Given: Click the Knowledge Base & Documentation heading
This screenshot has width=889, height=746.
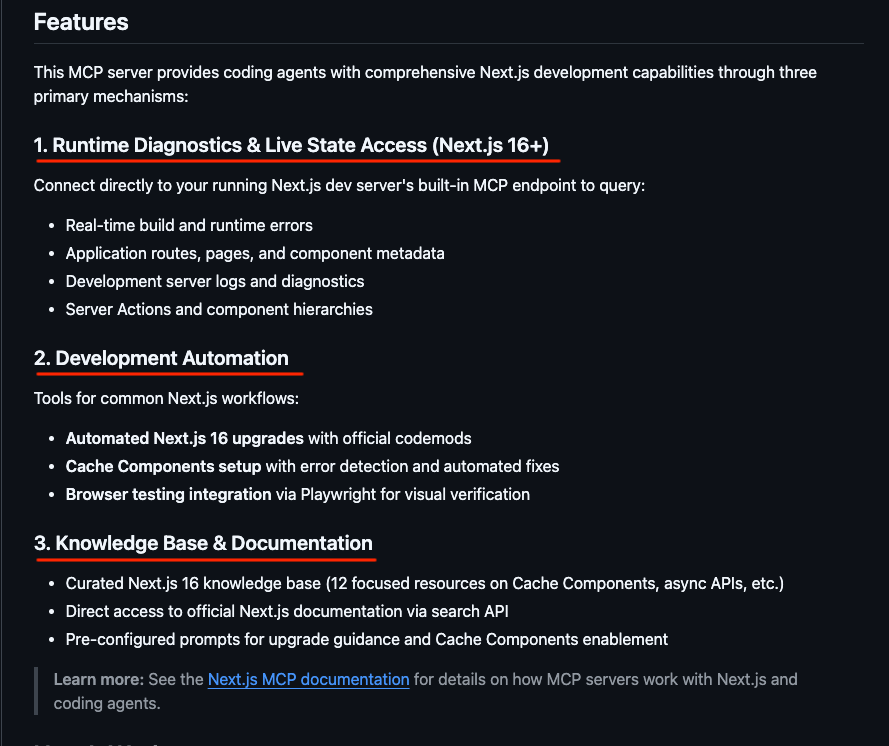Looking at the screenshot, I should 203,543.
